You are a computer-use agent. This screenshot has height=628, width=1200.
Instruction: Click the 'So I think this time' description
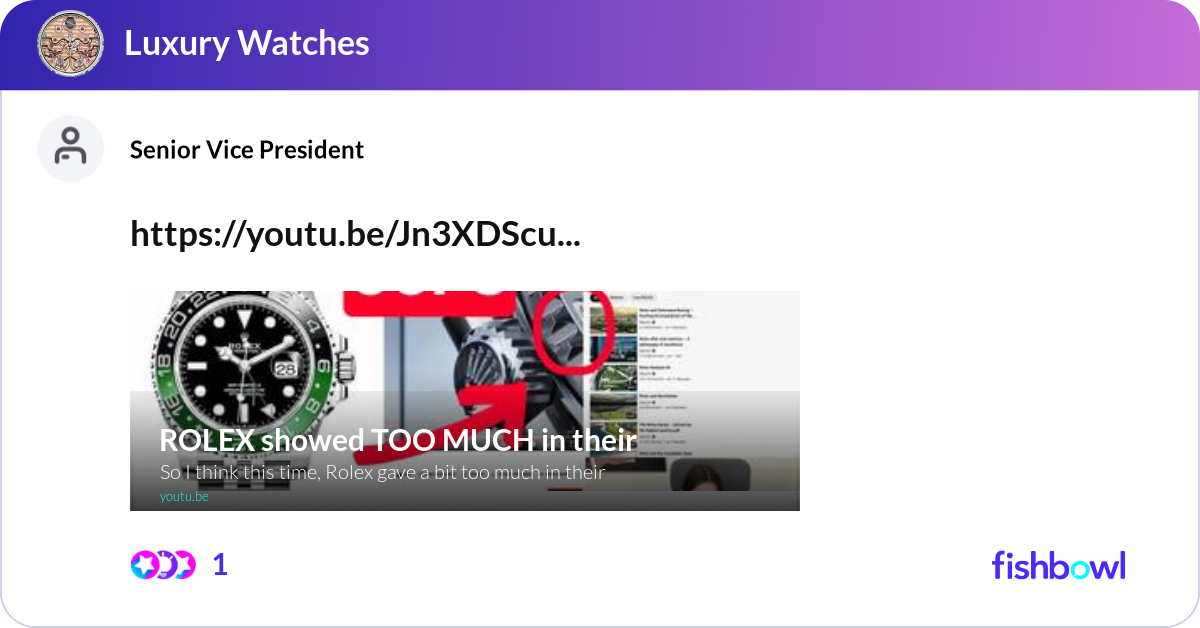383,472
